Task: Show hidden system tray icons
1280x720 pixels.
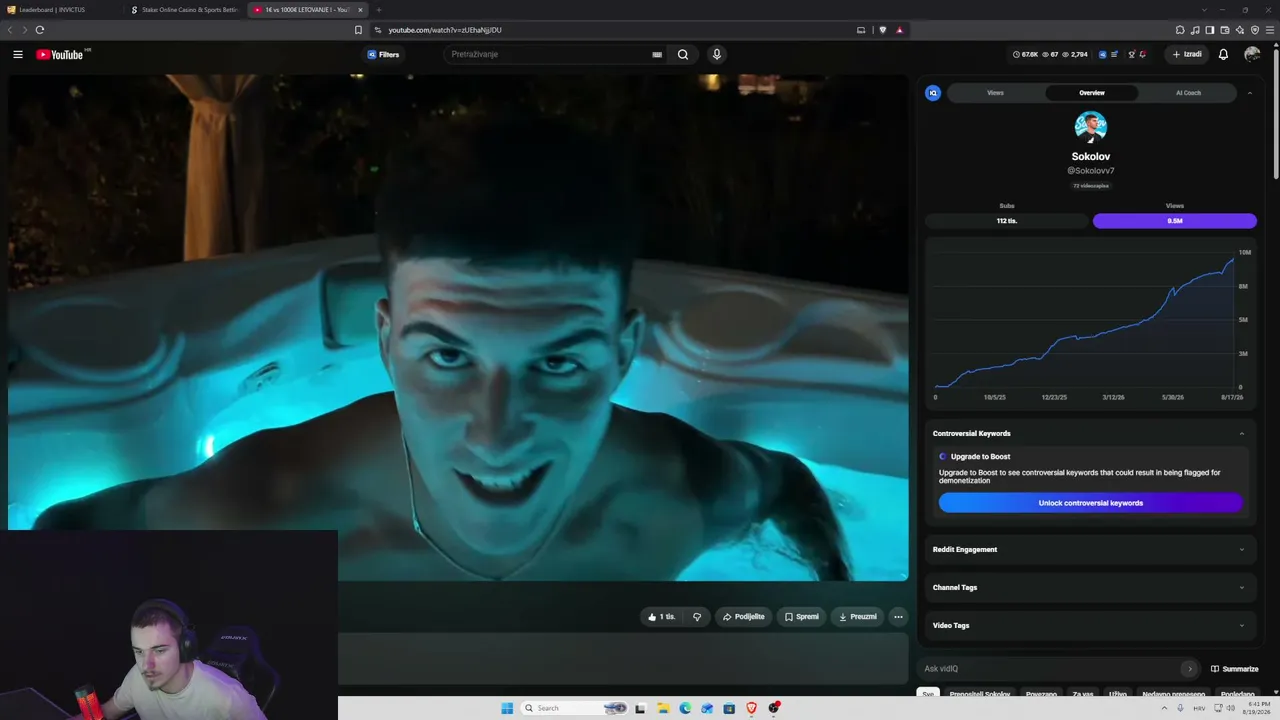Action: (1163, 708)
